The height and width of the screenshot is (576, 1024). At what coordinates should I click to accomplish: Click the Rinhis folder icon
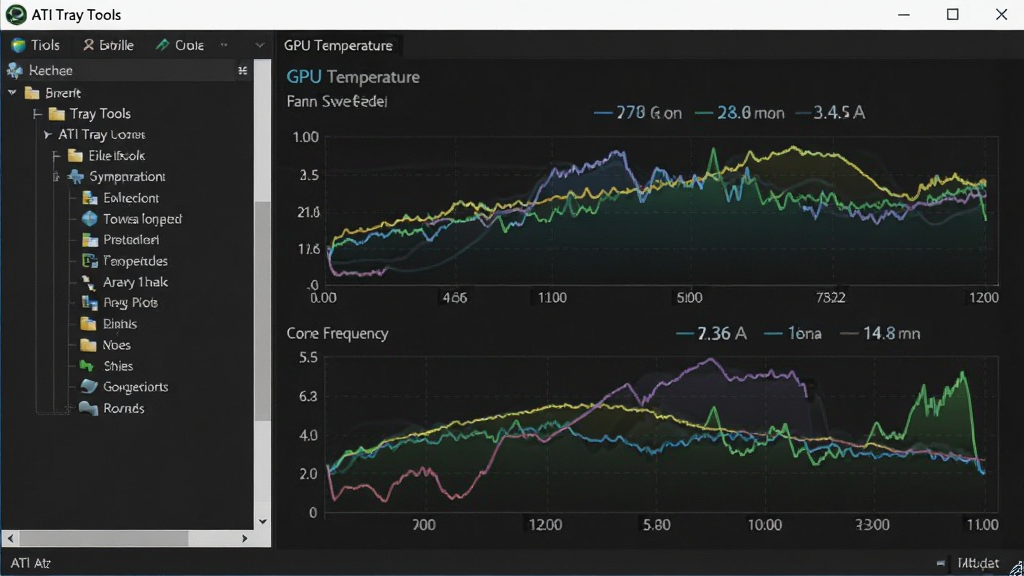coord(88,323)
